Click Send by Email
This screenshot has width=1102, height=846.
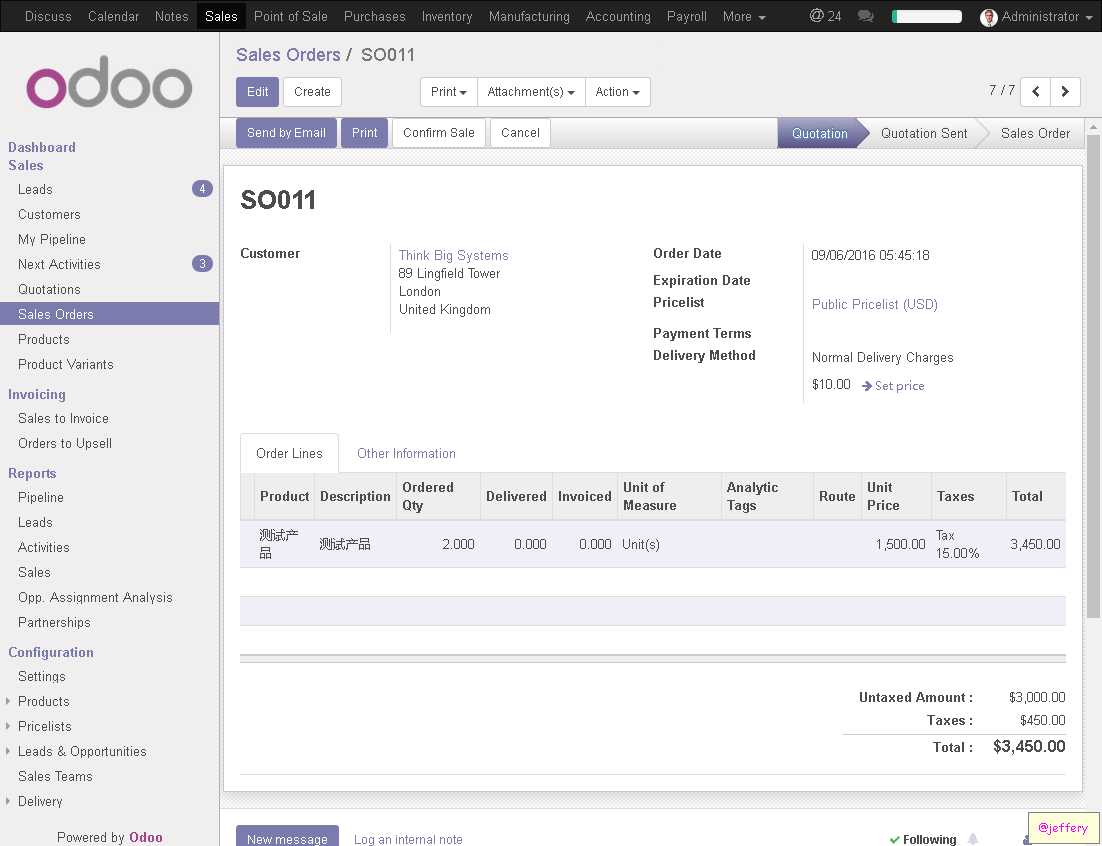(x=286, y=133)
